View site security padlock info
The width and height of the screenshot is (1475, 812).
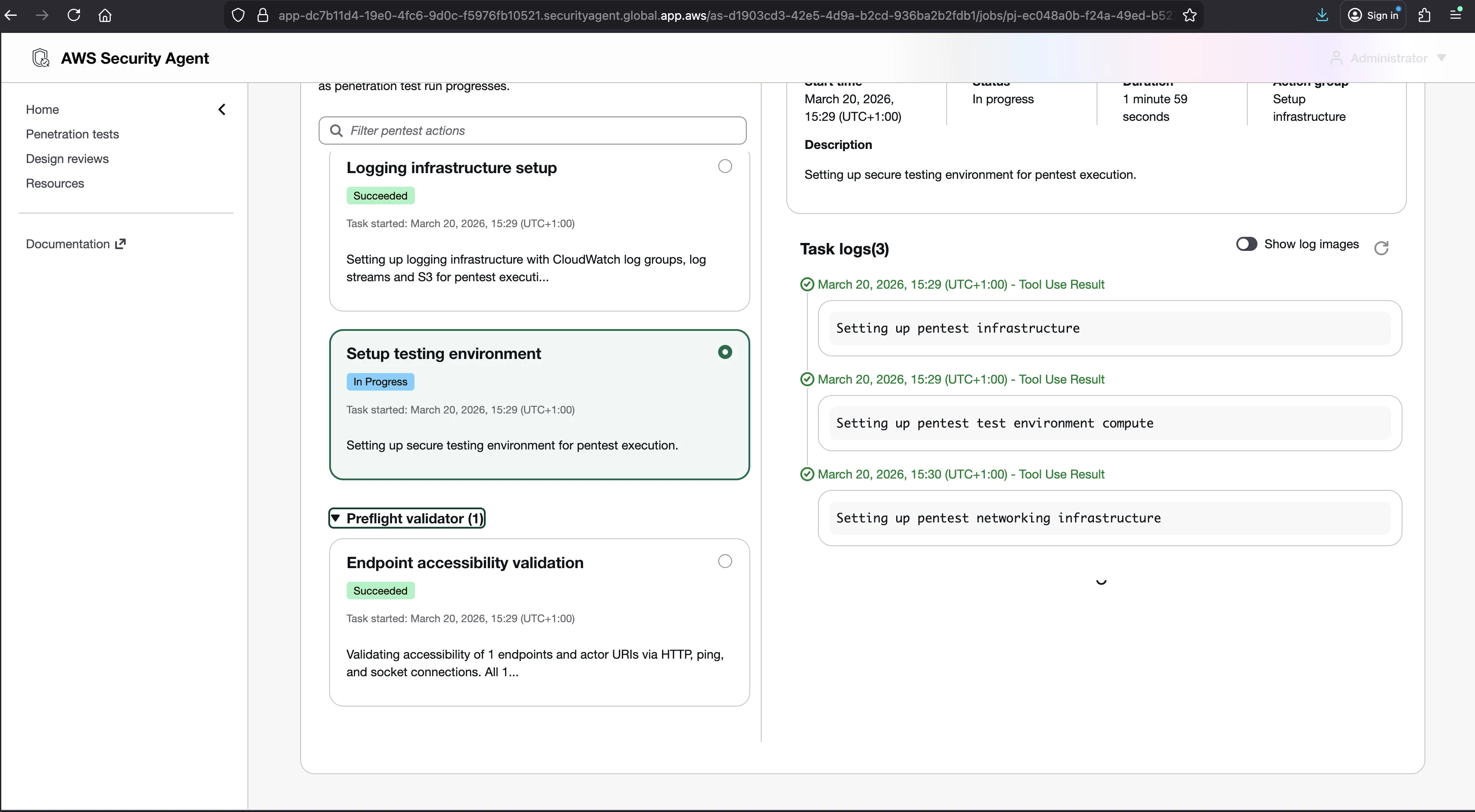coord(263,15)
